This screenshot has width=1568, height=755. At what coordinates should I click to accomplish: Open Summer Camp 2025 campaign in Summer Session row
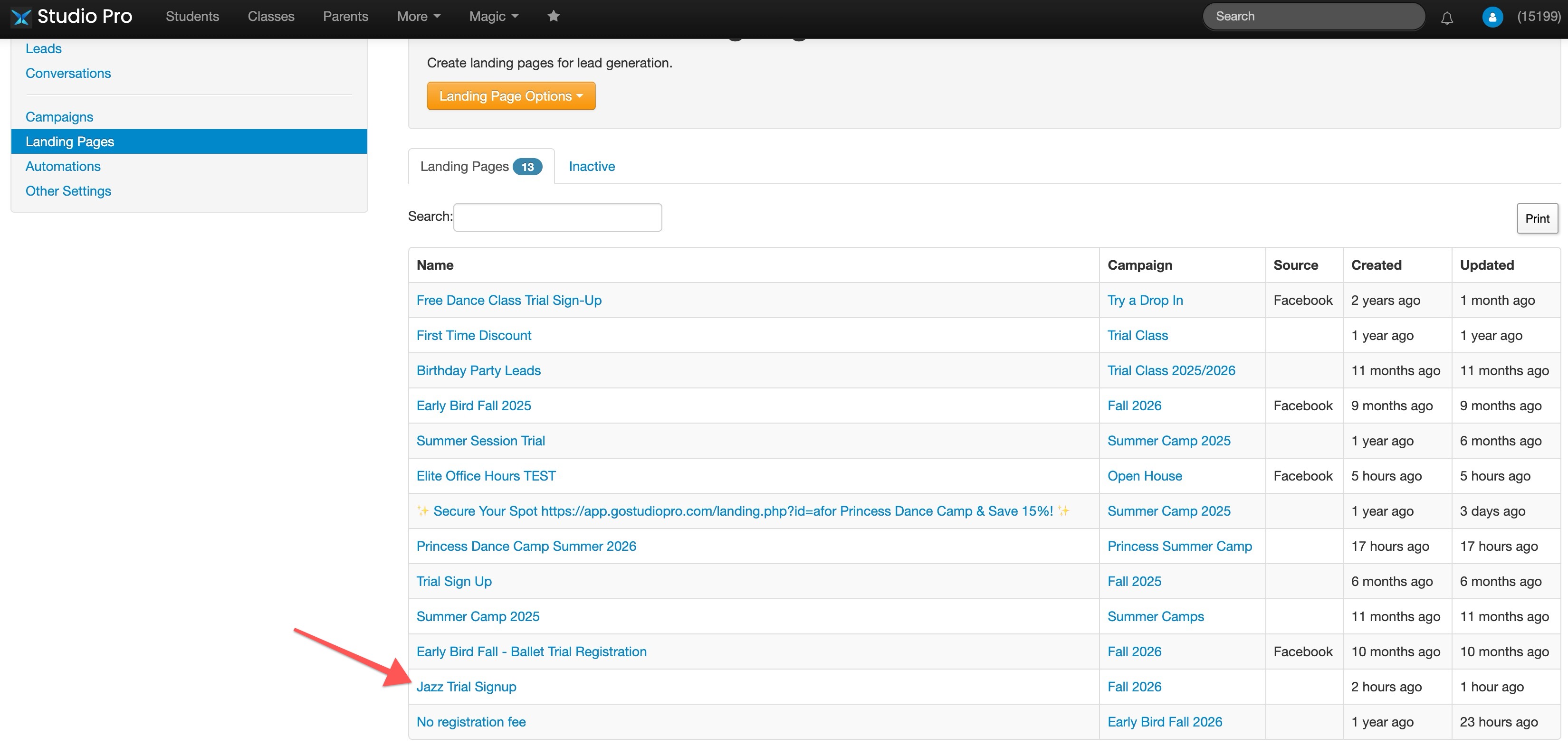pyautogui.click(x=1169, y=441)
